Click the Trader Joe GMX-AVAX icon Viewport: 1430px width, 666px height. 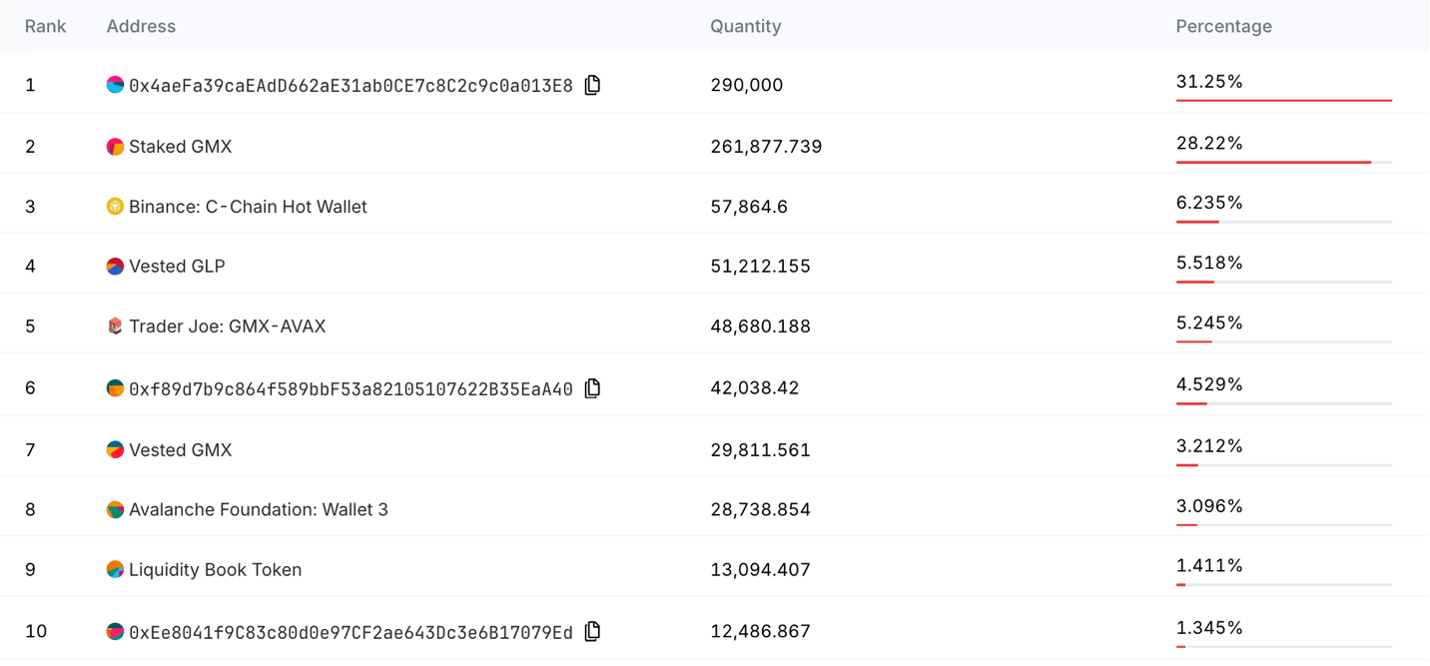coord(115,326)
